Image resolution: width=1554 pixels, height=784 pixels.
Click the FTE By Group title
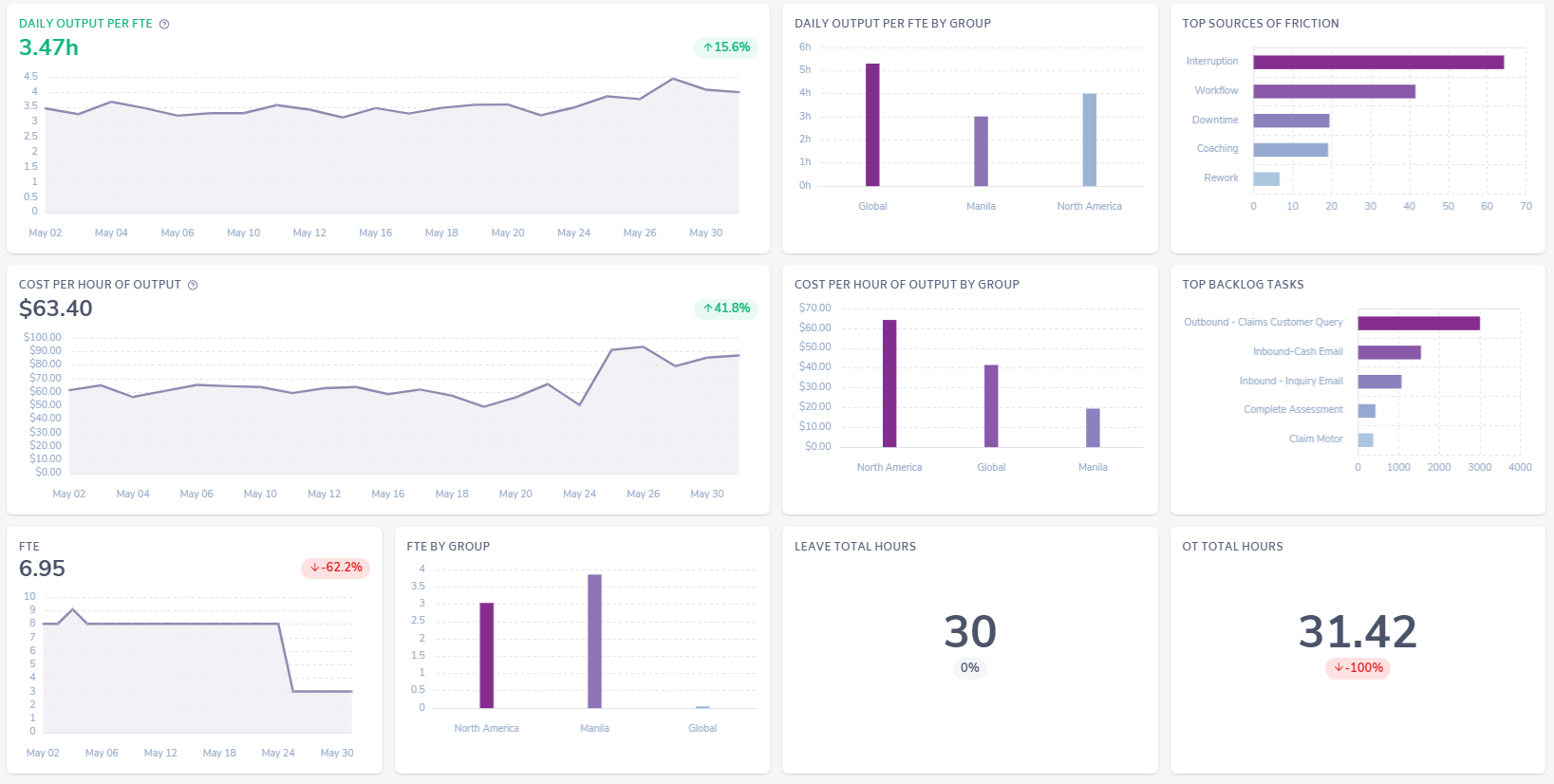tap(448, 547)
